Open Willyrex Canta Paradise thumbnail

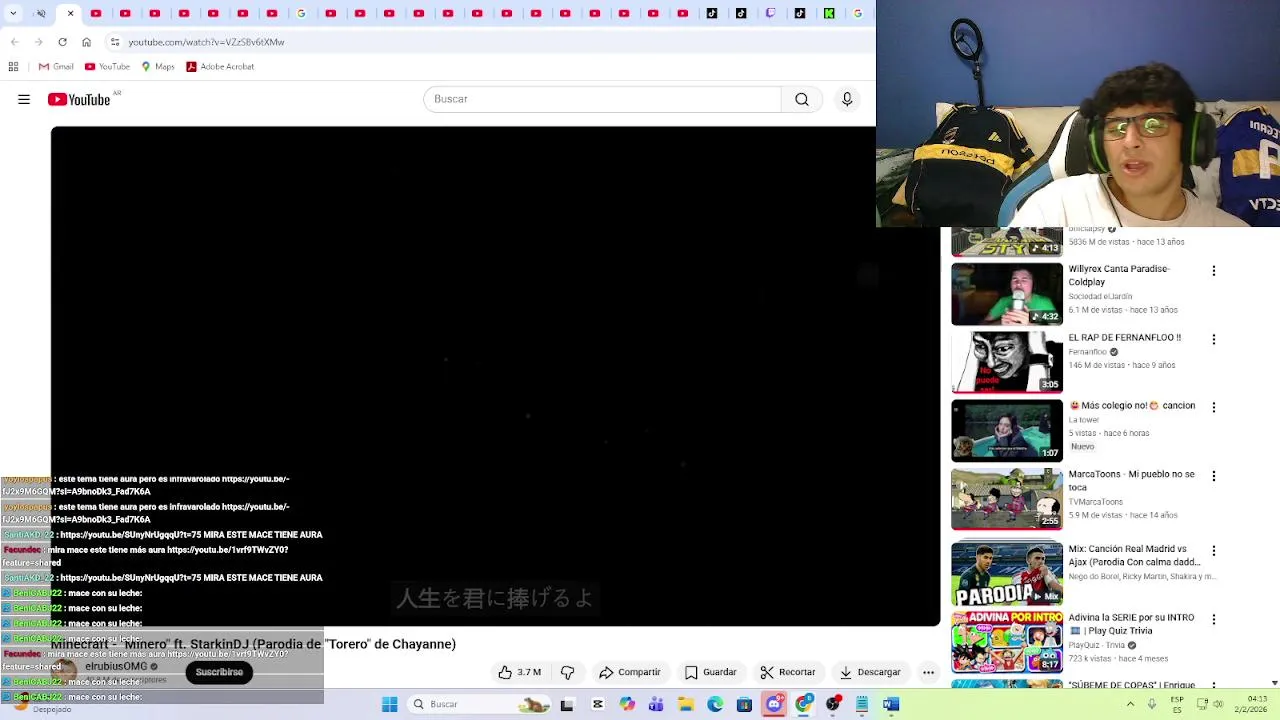point(1007,294)
